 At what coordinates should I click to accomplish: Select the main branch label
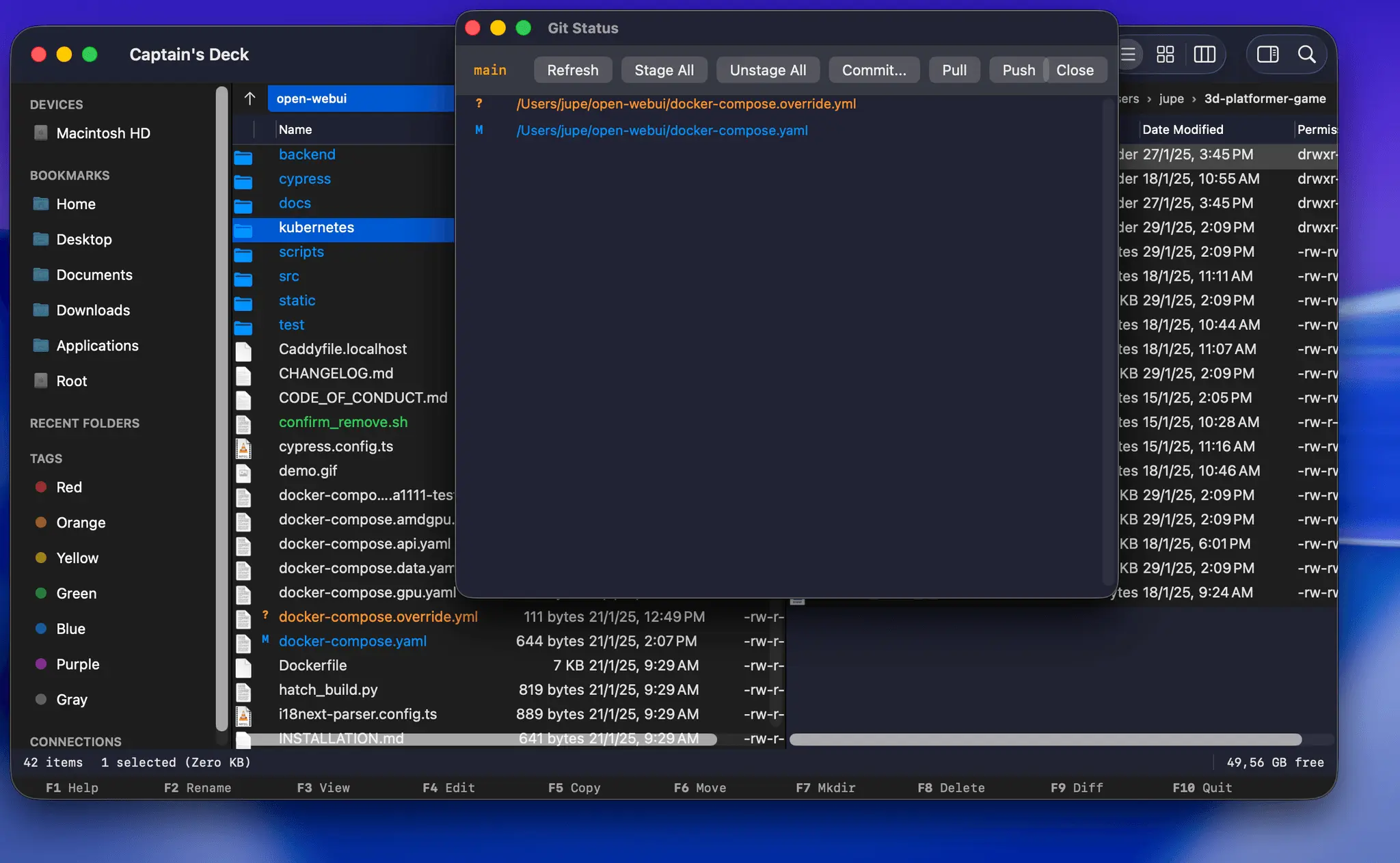pyautogui.click(x=490, y=70)
